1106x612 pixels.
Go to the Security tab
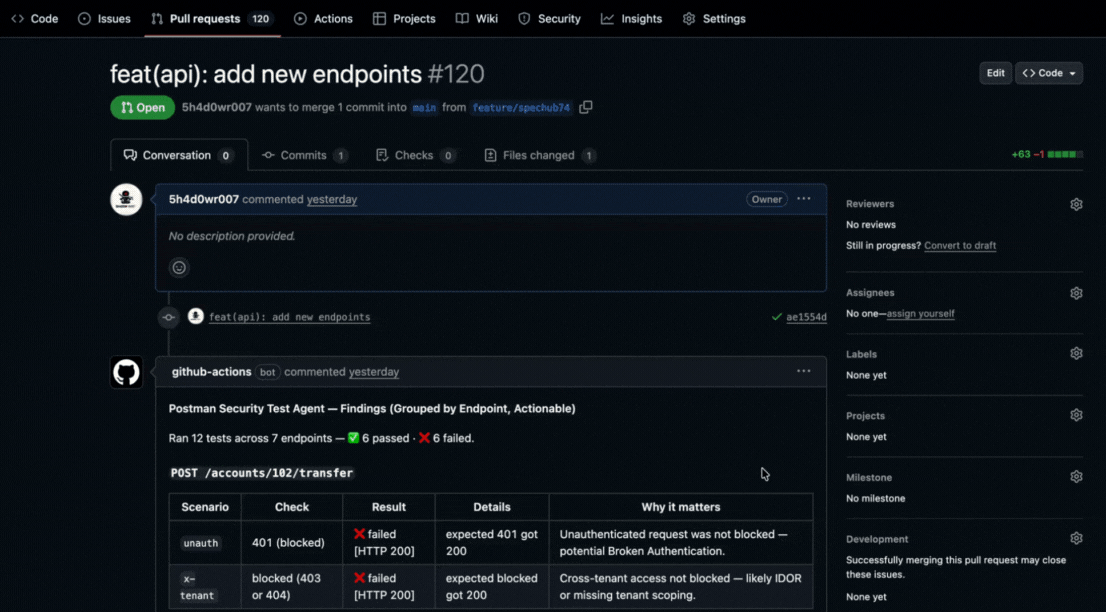[x=549, y=19]
